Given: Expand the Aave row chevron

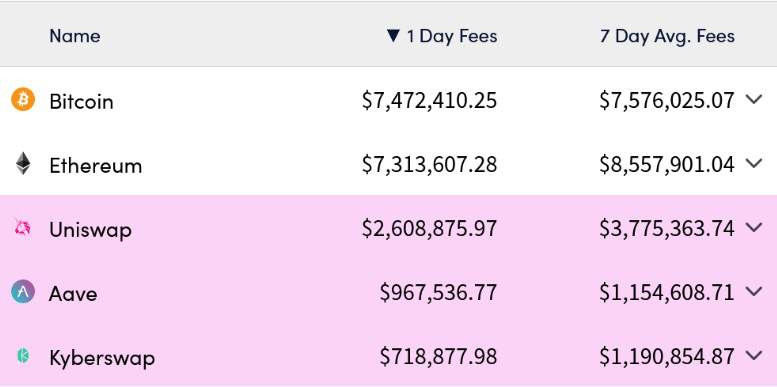Looking at the screenshot, I should (x=754, y=291).
